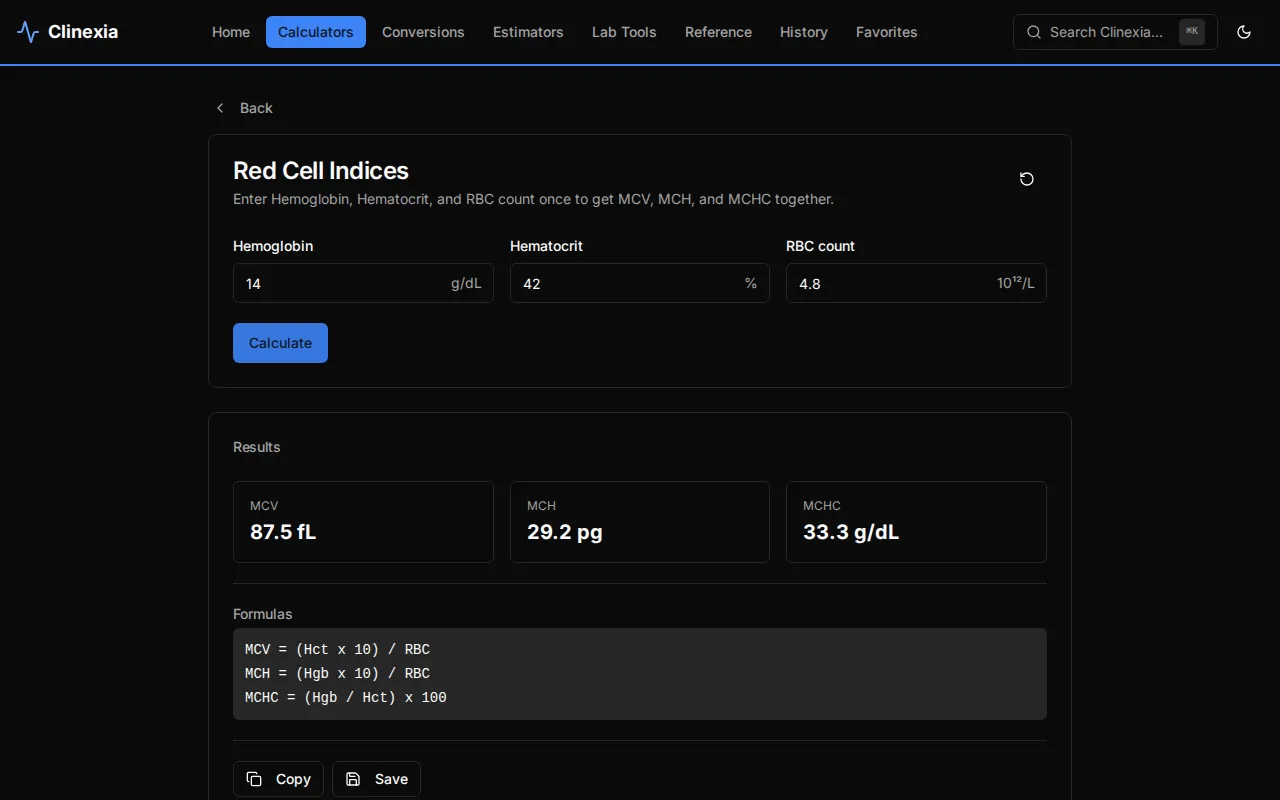Select the Calculators nav tab
Viewport: 1280px width, 800px height.
click(316, 32)
